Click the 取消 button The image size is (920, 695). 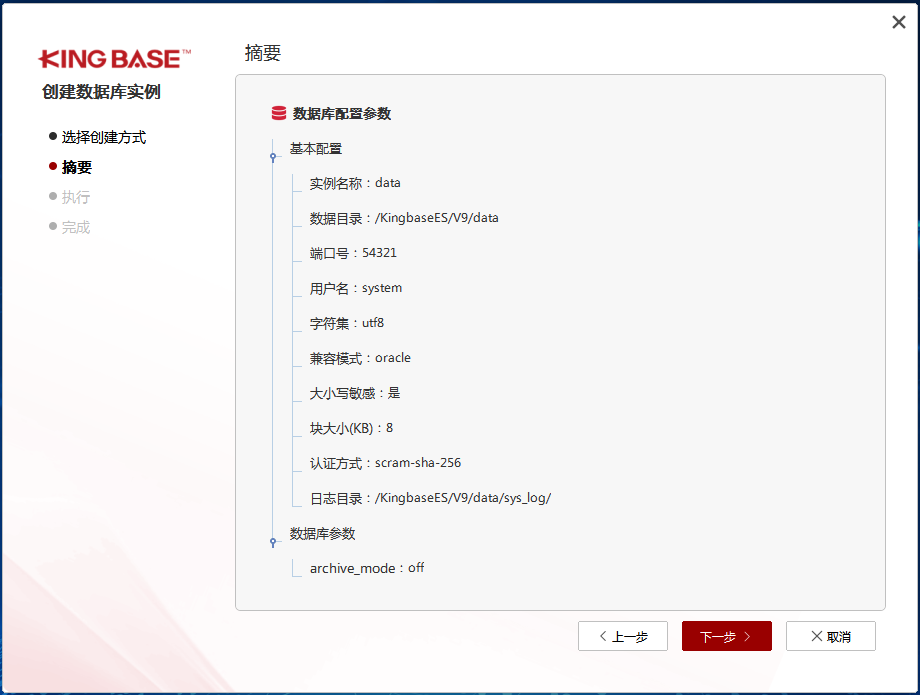(x=831, y=636)
